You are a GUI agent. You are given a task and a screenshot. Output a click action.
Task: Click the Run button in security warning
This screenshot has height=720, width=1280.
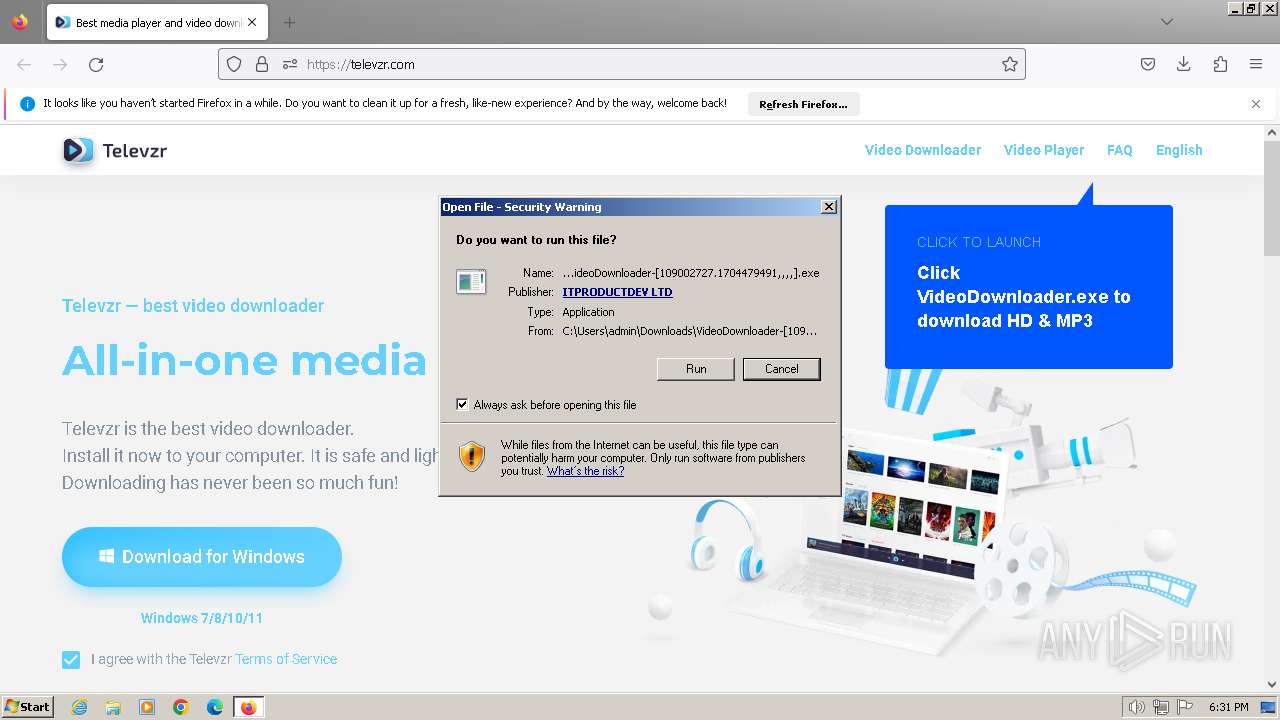point(696,369)
